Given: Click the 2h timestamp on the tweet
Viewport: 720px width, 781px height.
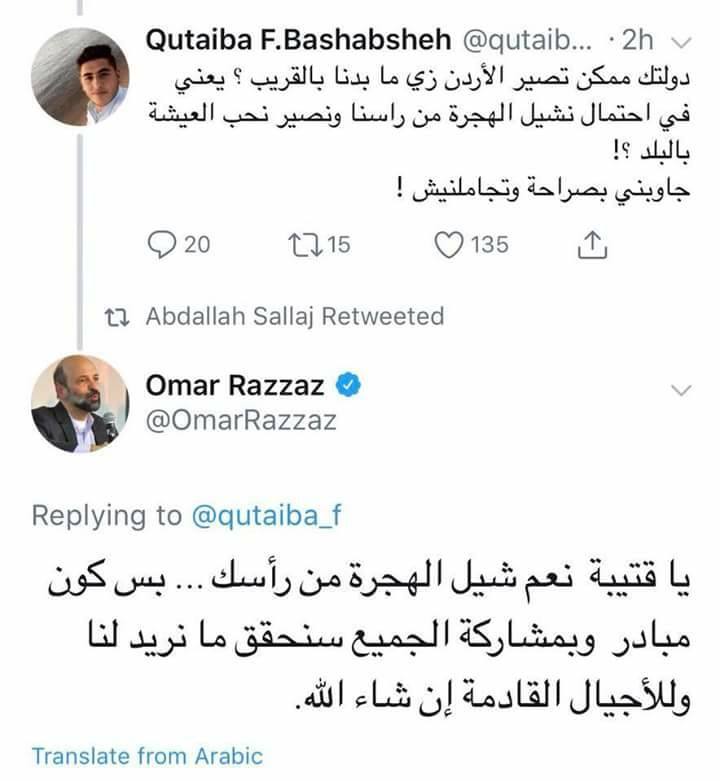Looking at the screenshot, I should pos(635,41).
